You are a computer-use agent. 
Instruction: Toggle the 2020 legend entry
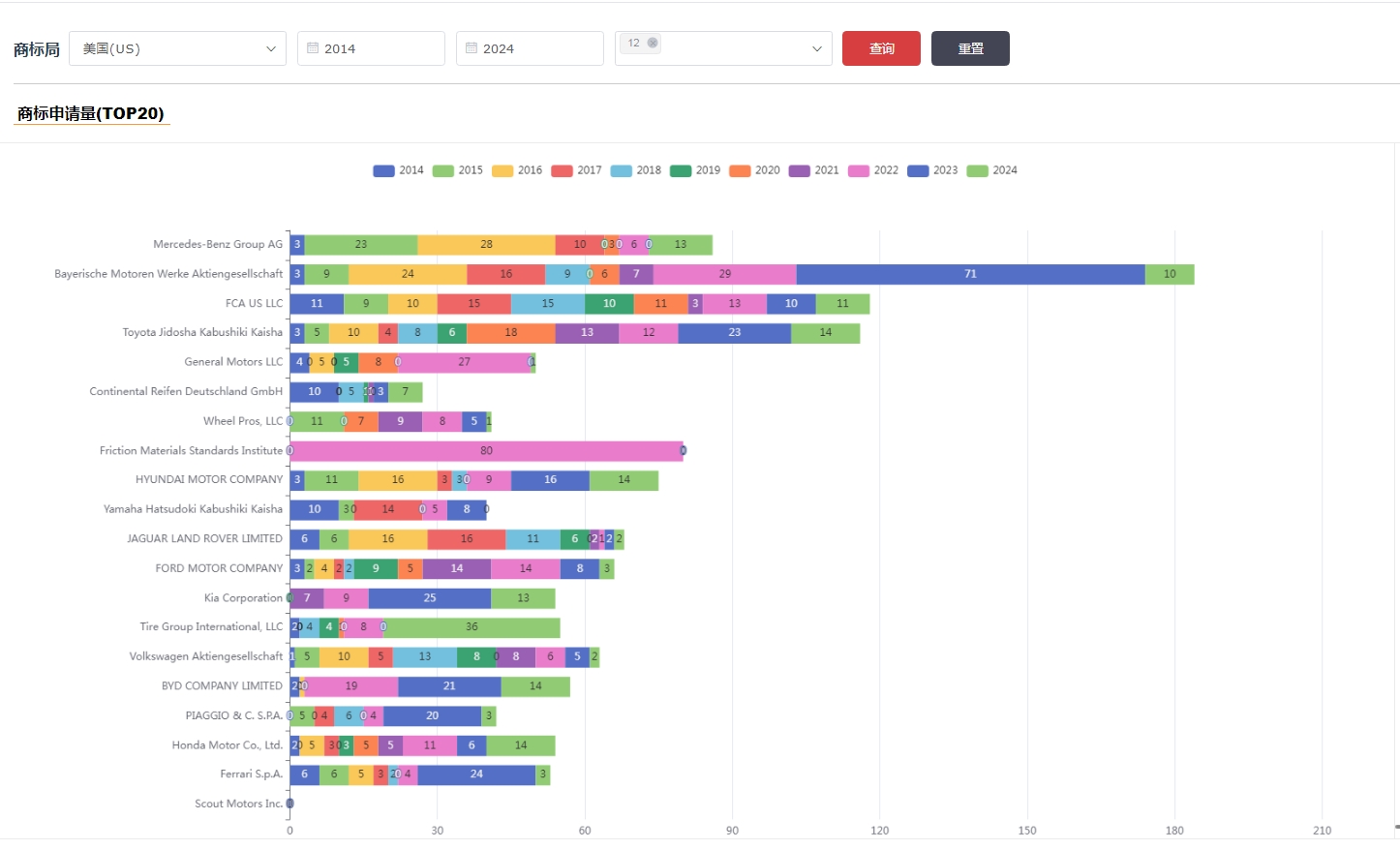click(x=754, y=170)
